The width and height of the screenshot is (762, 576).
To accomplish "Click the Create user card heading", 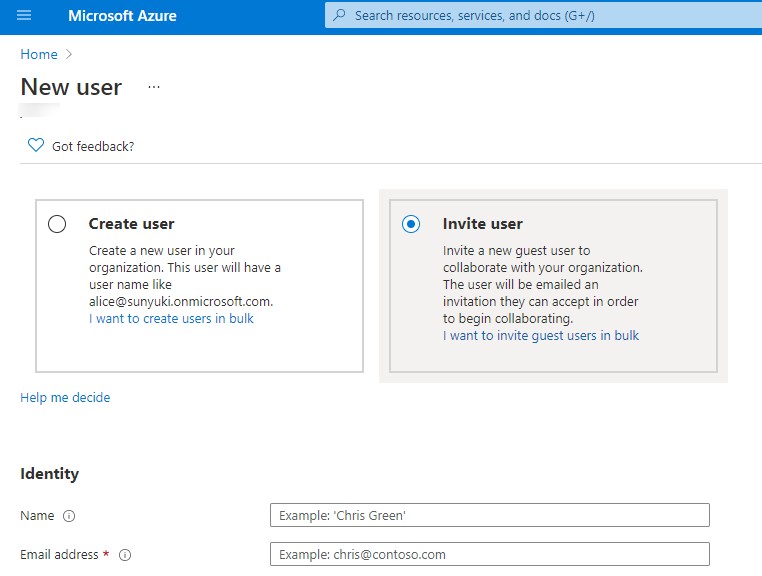I will point(131,224).
